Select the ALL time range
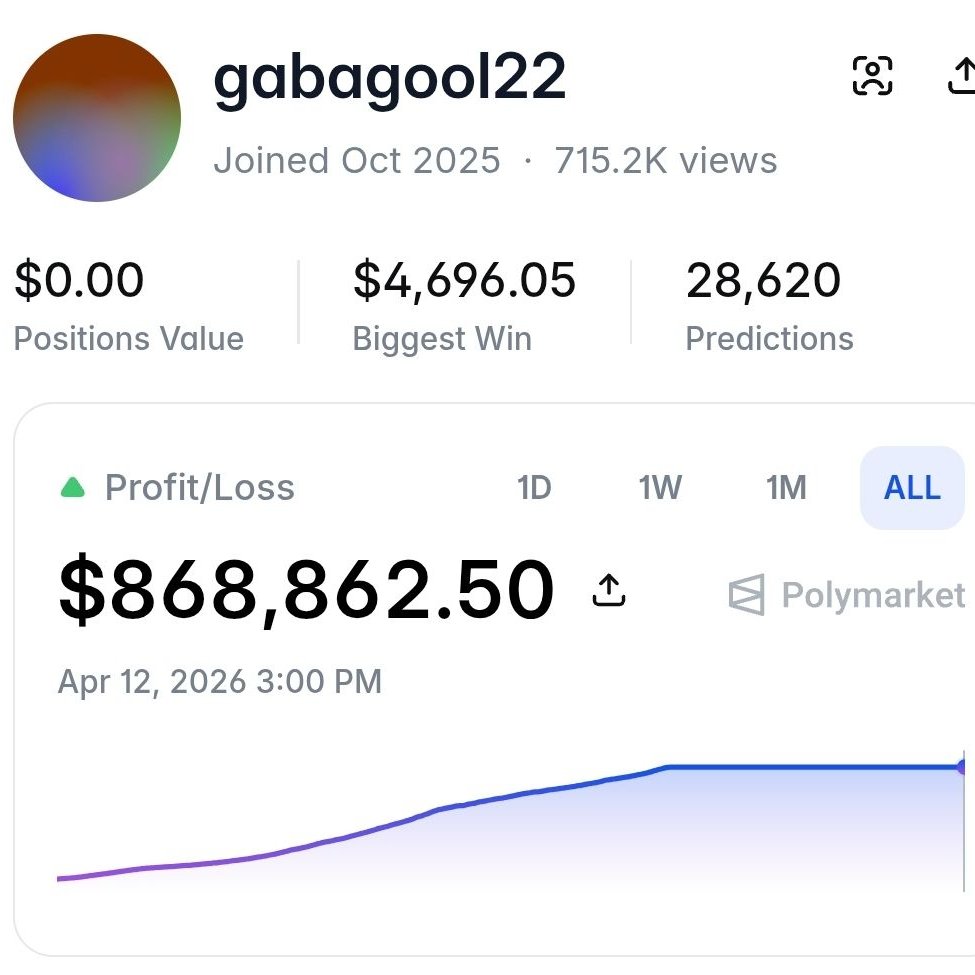975x975 pixels. [x=912, y=488]
